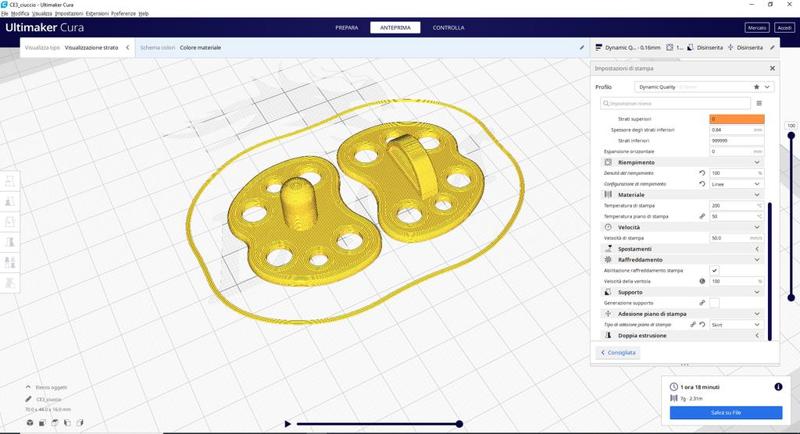
Task: Select the Mirror tool in left toolbar
Action: point(10,242)
